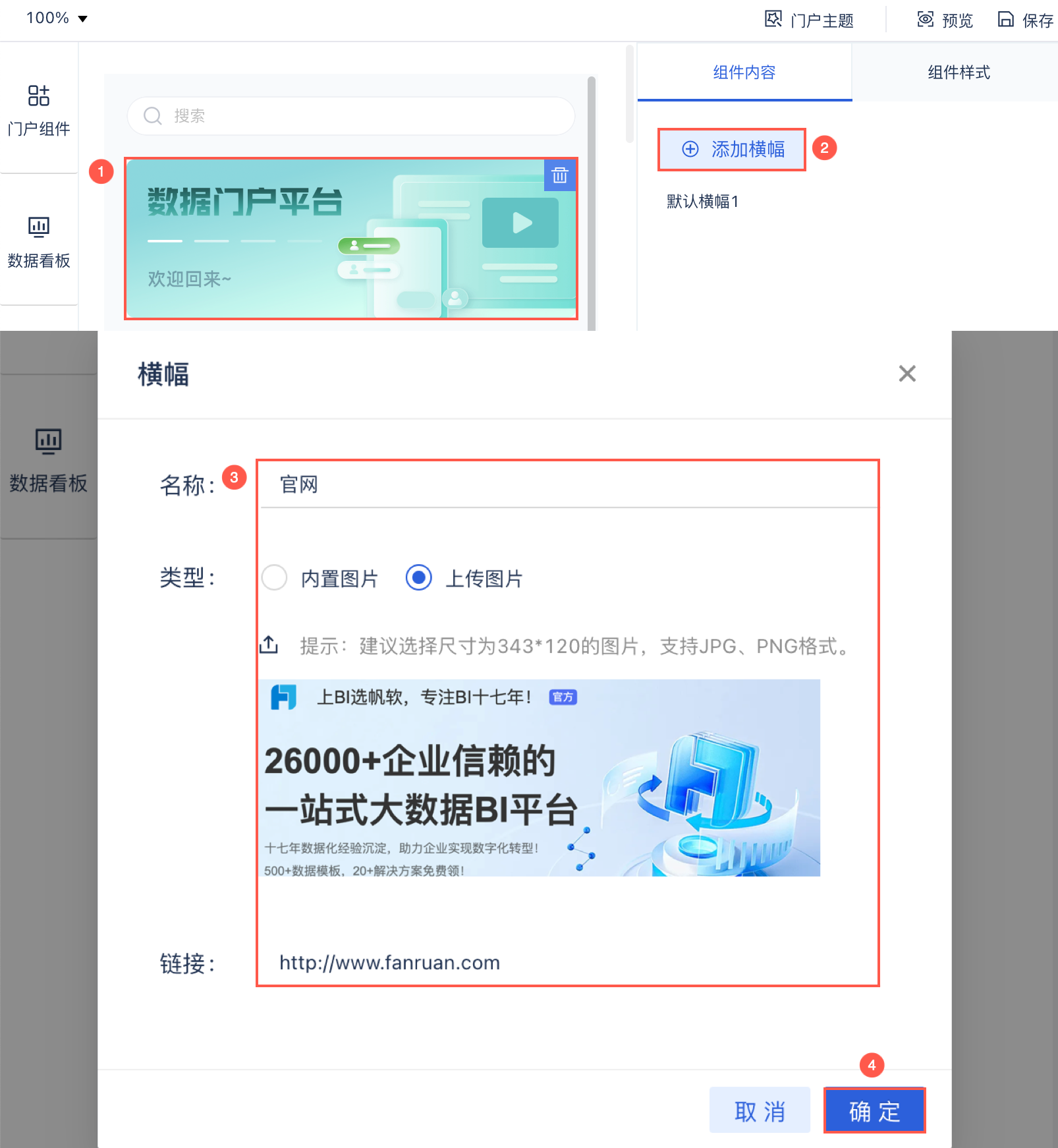Open the data dashboard sidebar icon

tap(39, 227)
